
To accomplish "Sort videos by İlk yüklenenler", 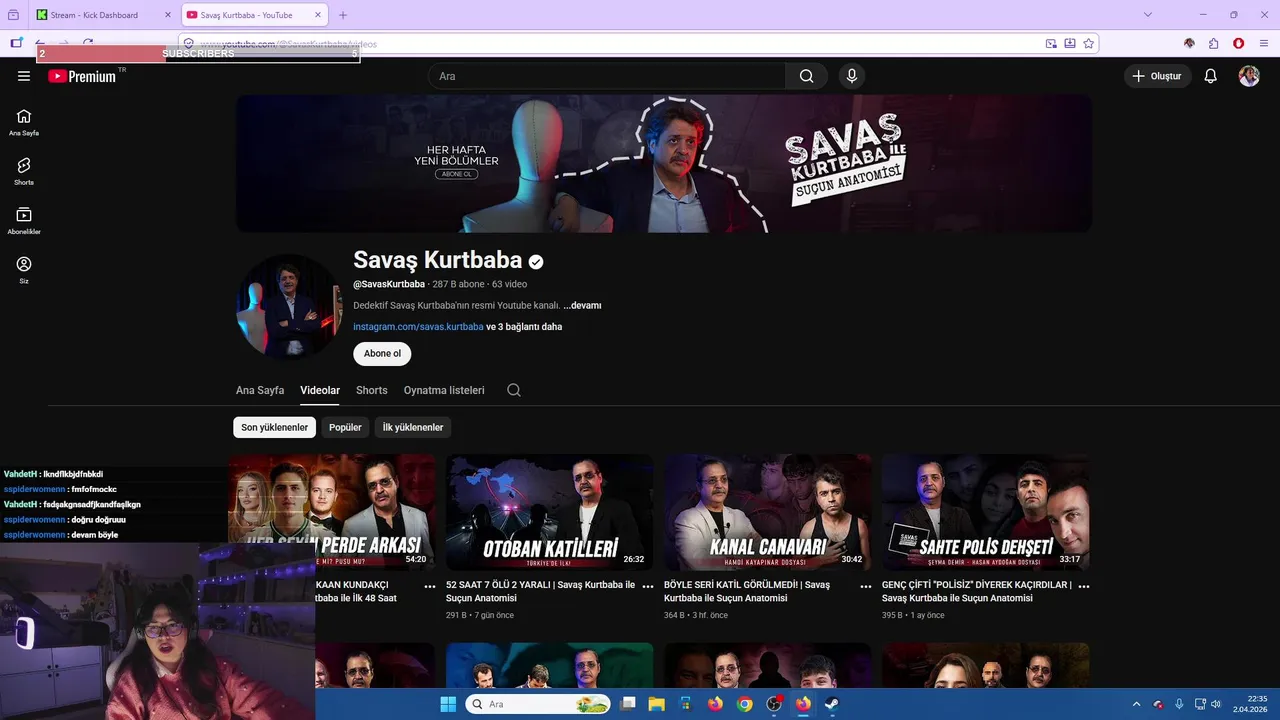I will 413,427.
